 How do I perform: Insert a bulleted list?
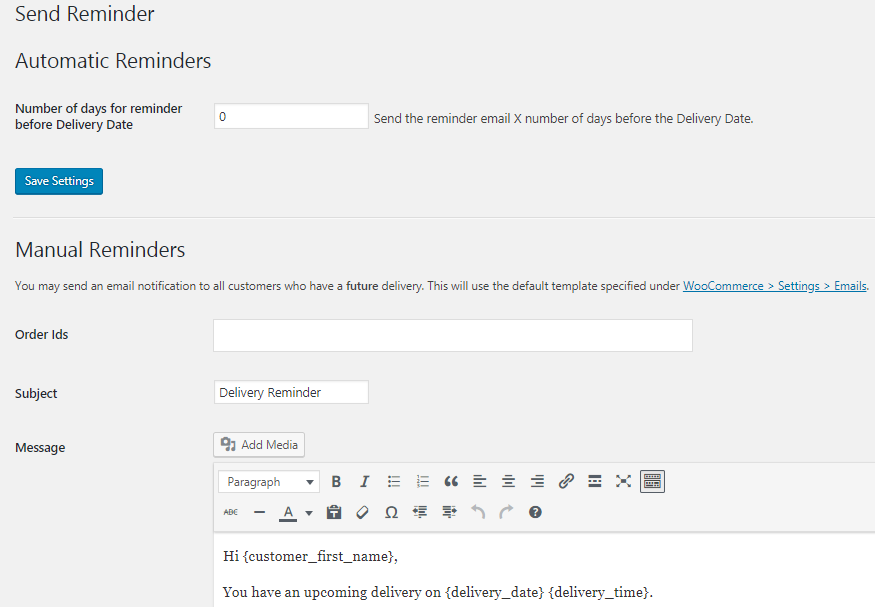[393, 481]
